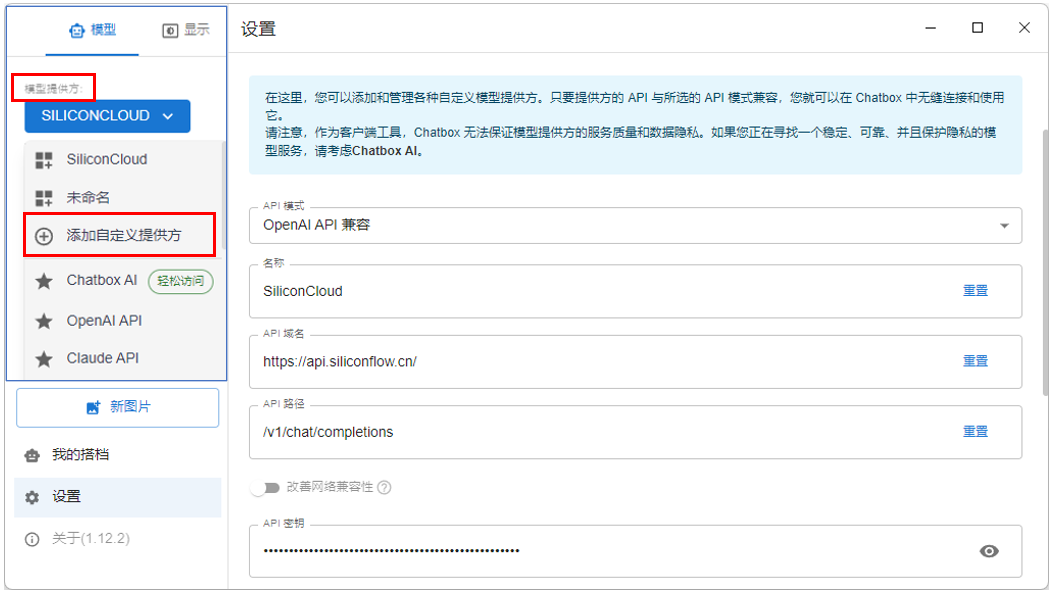This screenshot has width=1052, height=594.
Task: Open 设置 in the sidebar
Action: [x=117, y=497]
